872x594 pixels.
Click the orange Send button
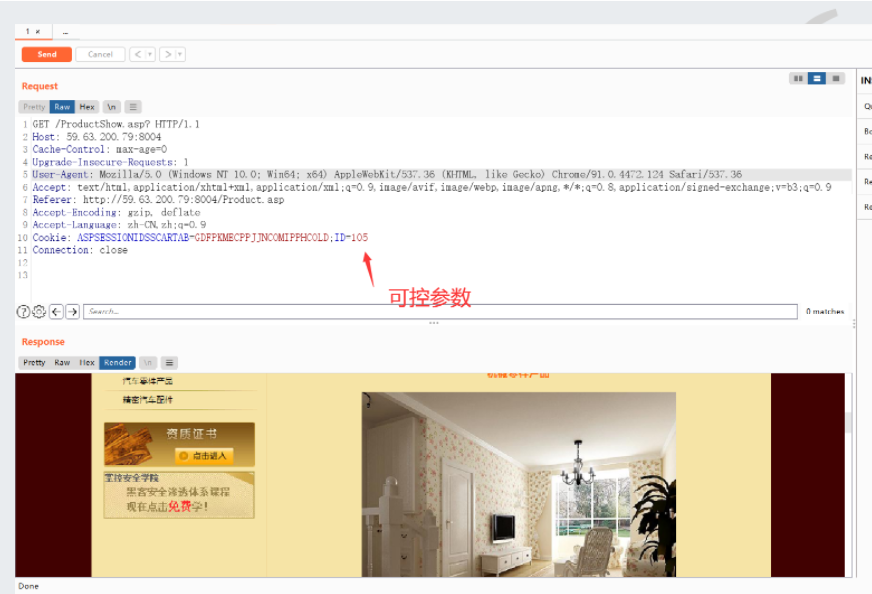[x=47, y=54]
